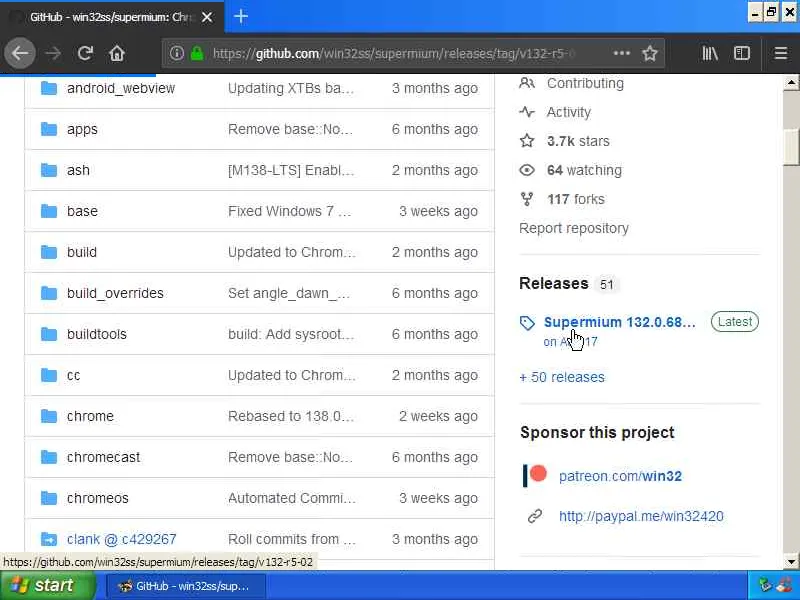800x600 pixels.
Task: Go back to the previous page
Action: pos(20,53)
